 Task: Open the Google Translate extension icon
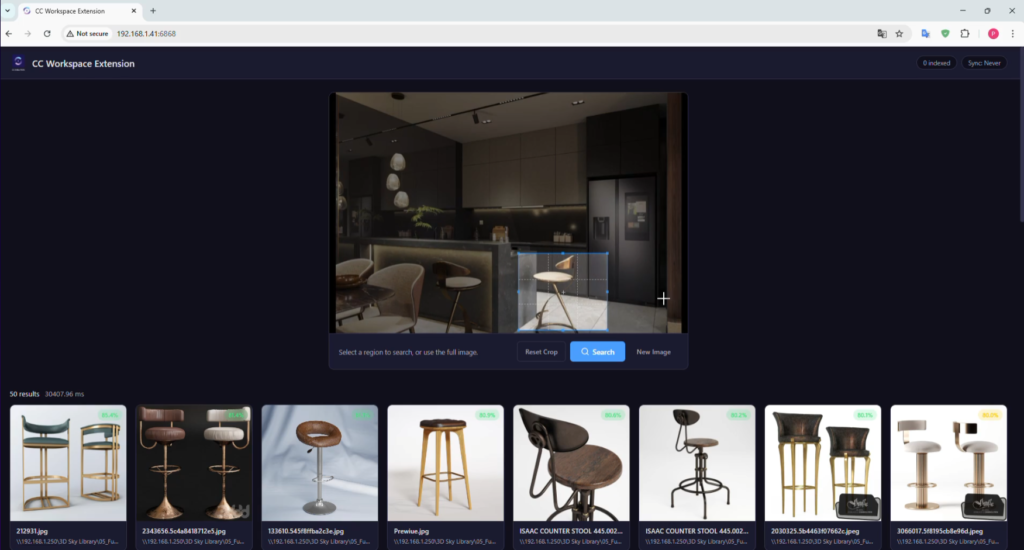click(926, 33)
